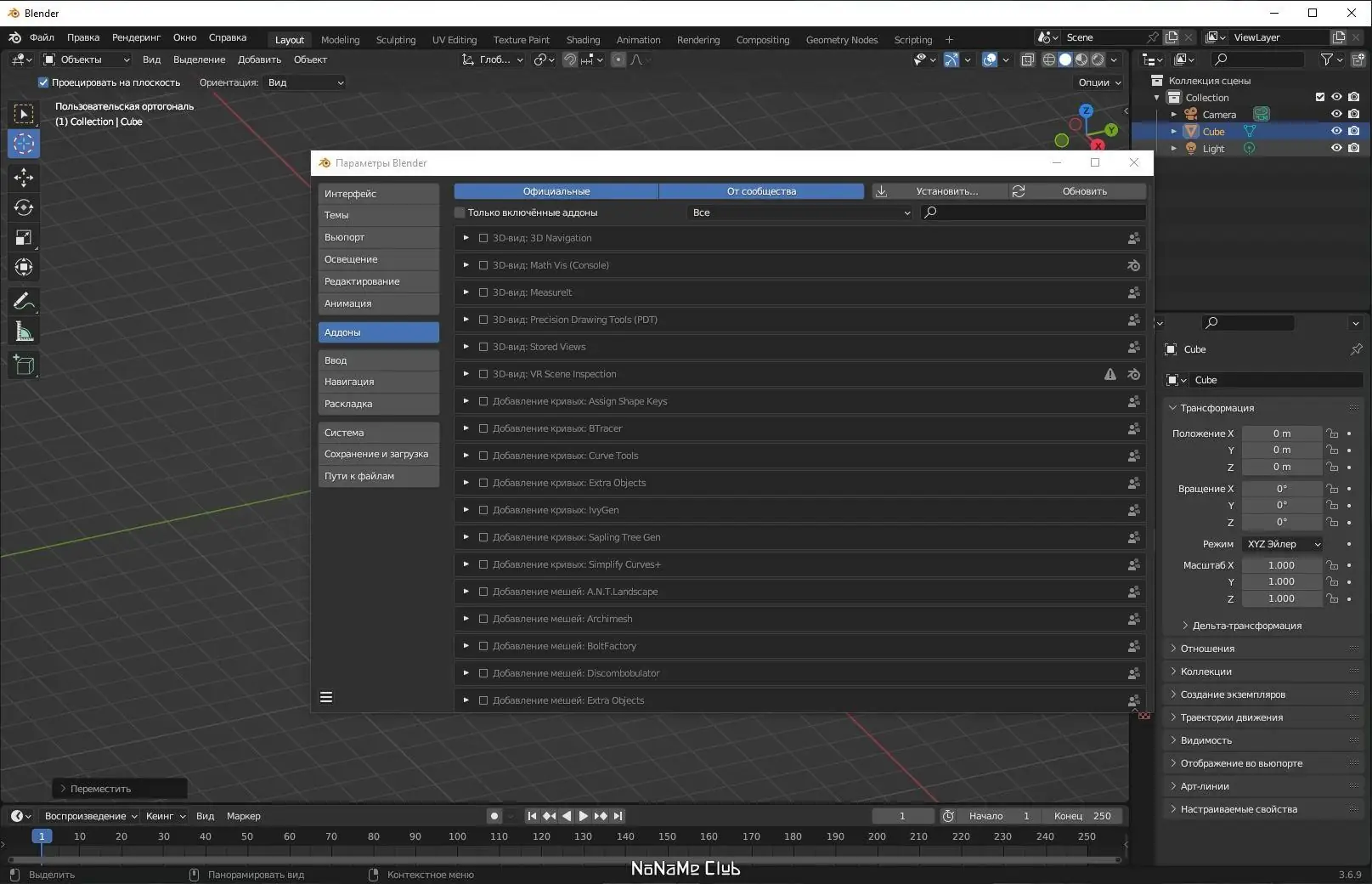Viewport: 1372px width, 884px height.
Task: Check the enabled add-ons only checkbox
Action: 460,212
